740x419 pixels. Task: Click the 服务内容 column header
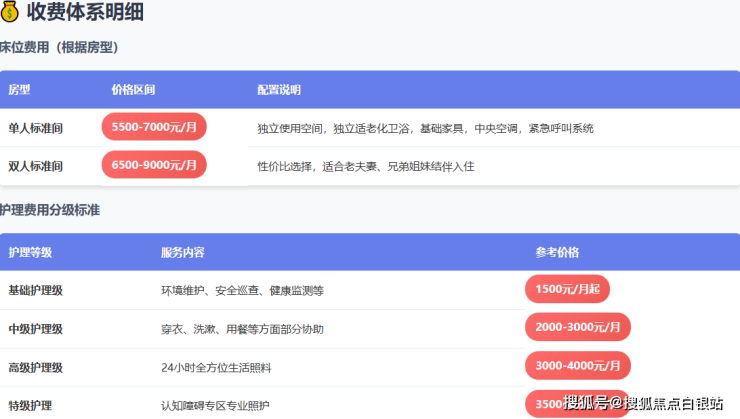point(182,252)
